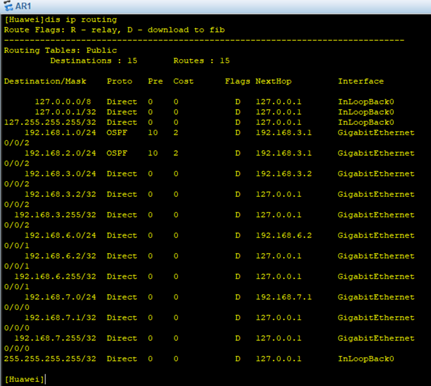Image resolution: width=431 pixels, height=386 pixels.
Task: Click destination 192.168.6.2/32
Action: [x=60, y=256]
